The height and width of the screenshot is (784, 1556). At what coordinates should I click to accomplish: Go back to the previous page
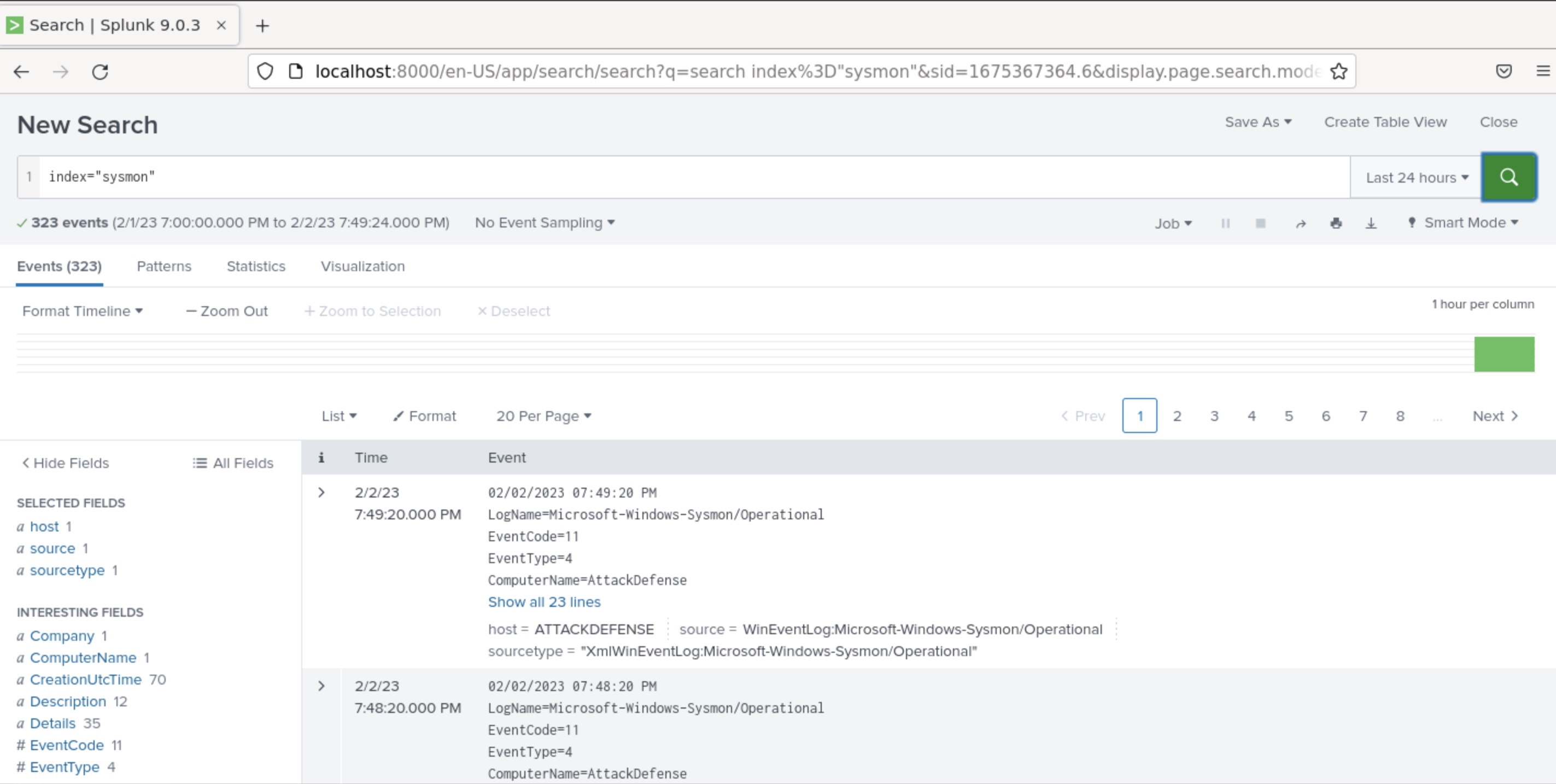click(x=21, y=72)
